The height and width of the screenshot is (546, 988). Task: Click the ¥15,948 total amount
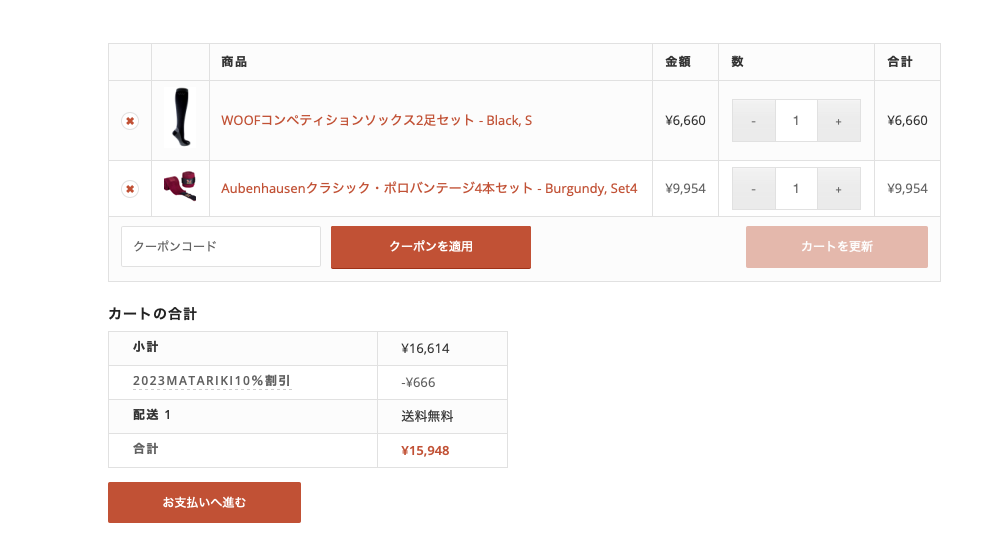coord(425,450)
